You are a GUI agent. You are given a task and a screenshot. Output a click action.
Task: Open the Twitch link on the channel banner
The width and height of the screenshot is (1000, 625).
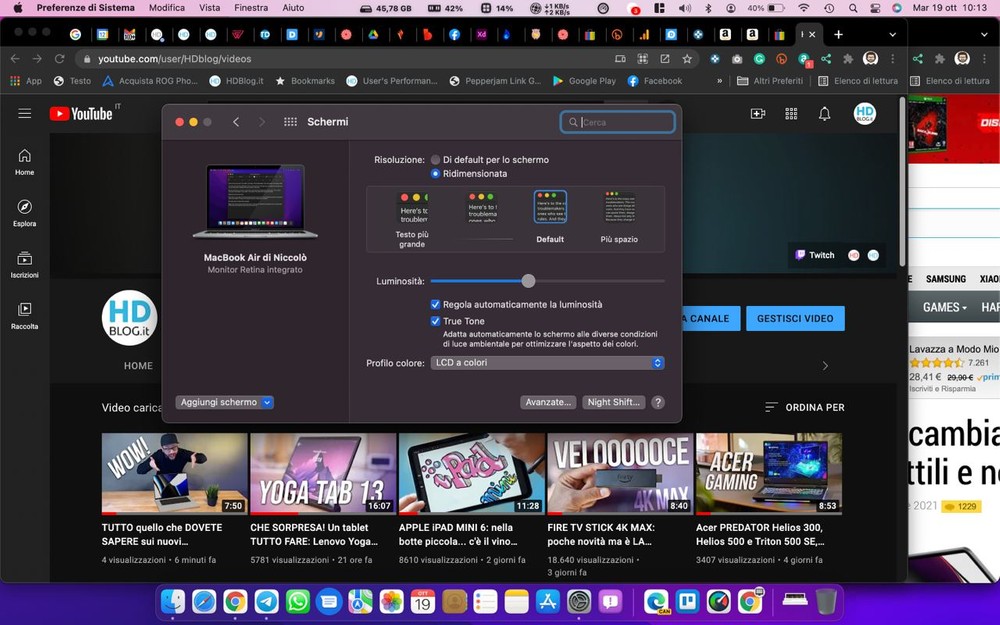tap(815, 255)
